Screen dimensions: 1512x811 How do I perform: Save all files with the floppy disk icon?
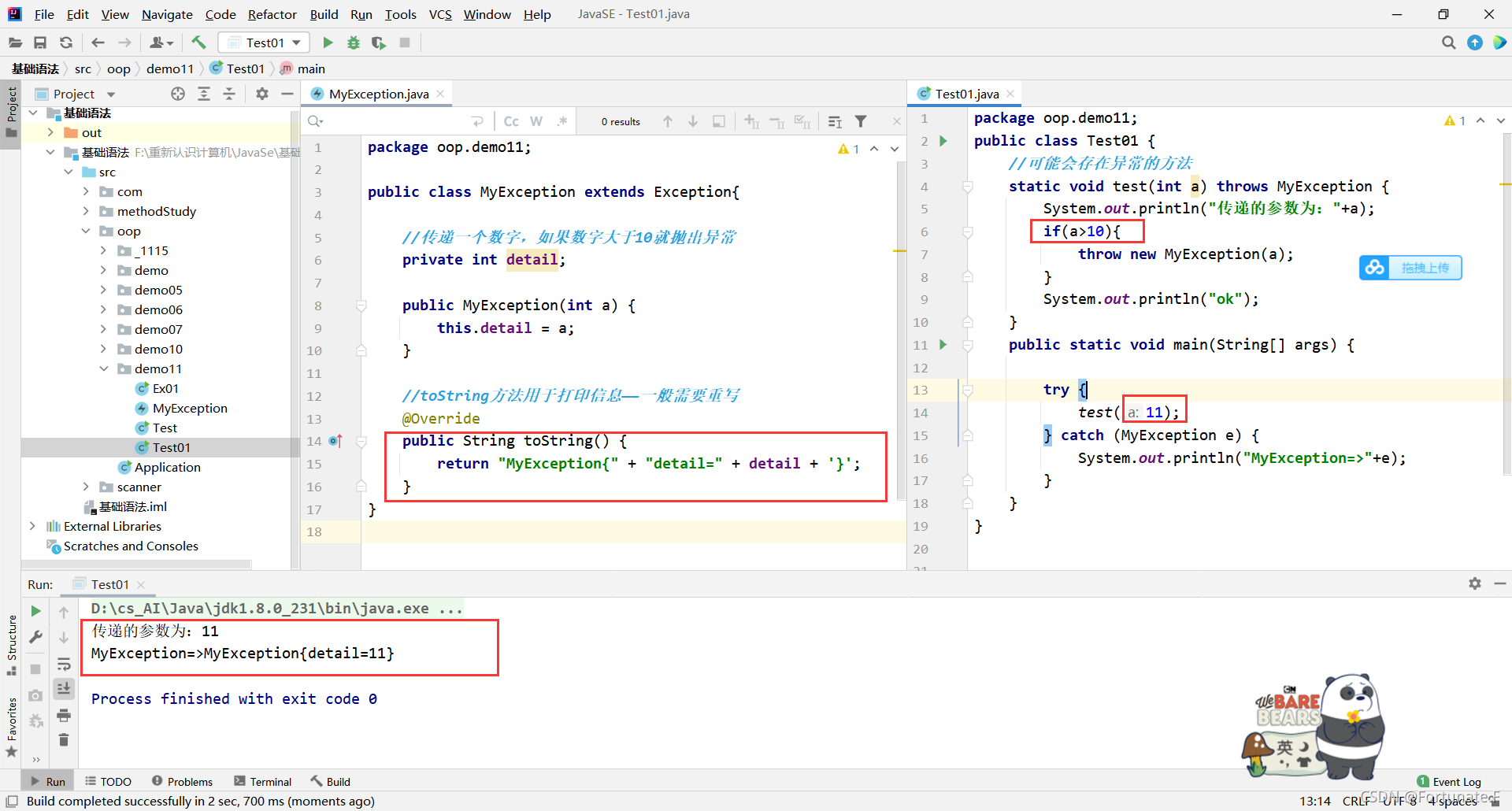tap(40, 43)
